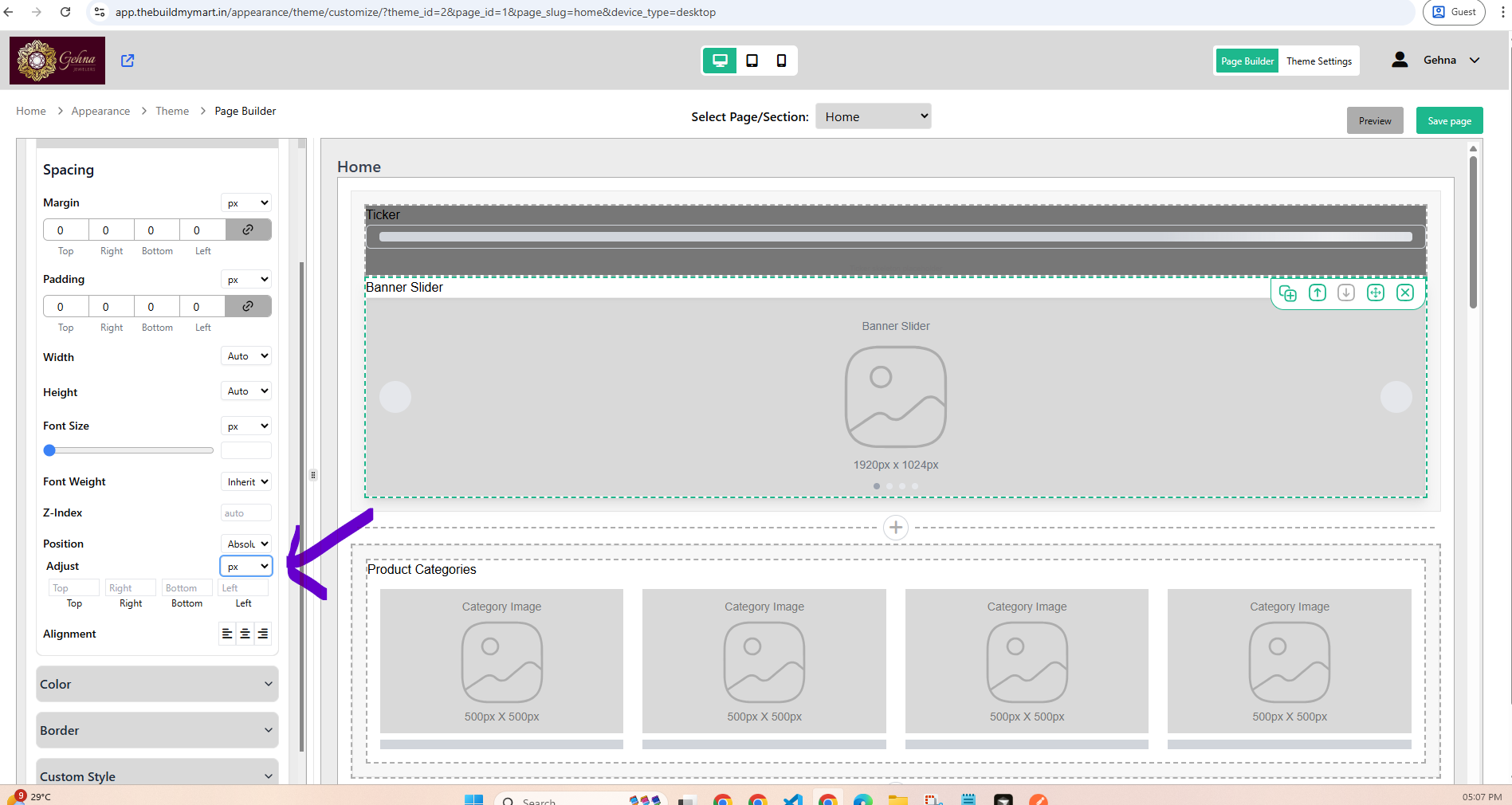
Task: Open the Position dropdown
Action: (x=246, y=544)
